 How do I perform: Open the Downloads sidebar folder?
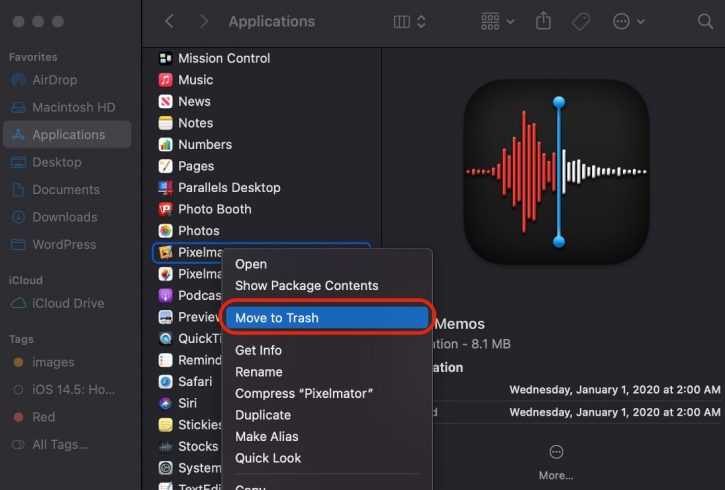67,217
